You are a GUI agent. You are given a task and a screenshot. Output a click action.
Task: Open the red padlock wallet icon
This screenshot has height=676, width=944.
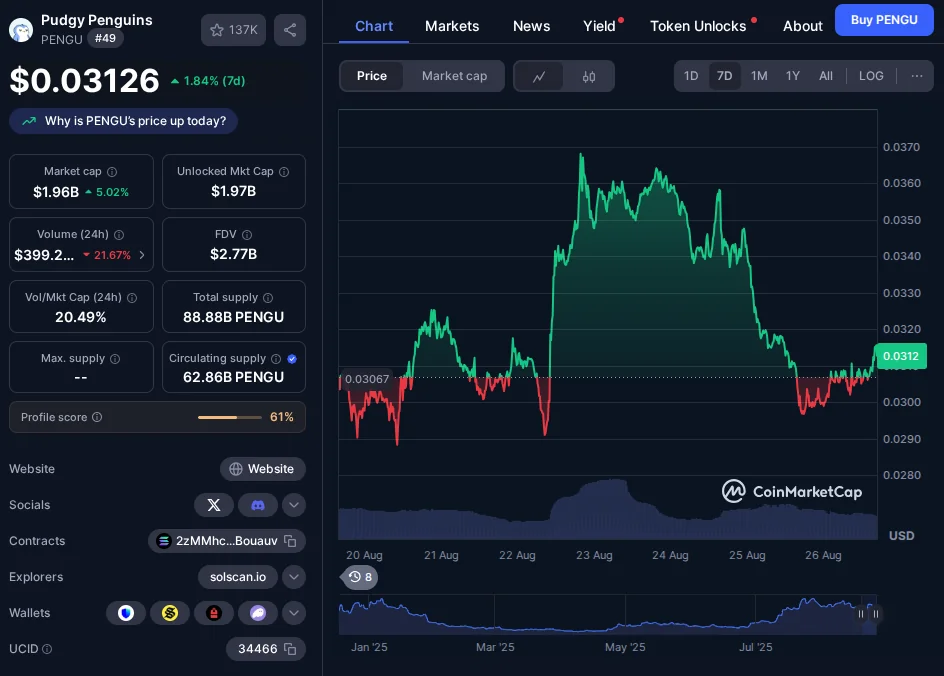coord(214,613)
